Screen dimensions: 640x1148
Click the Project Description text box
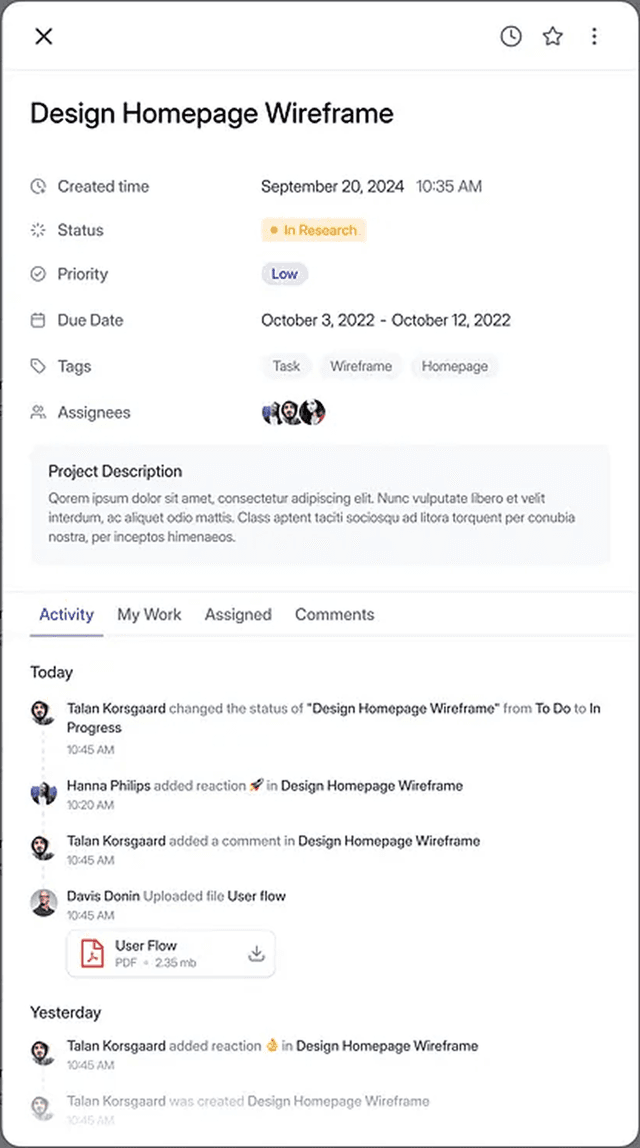click(320, 504)
